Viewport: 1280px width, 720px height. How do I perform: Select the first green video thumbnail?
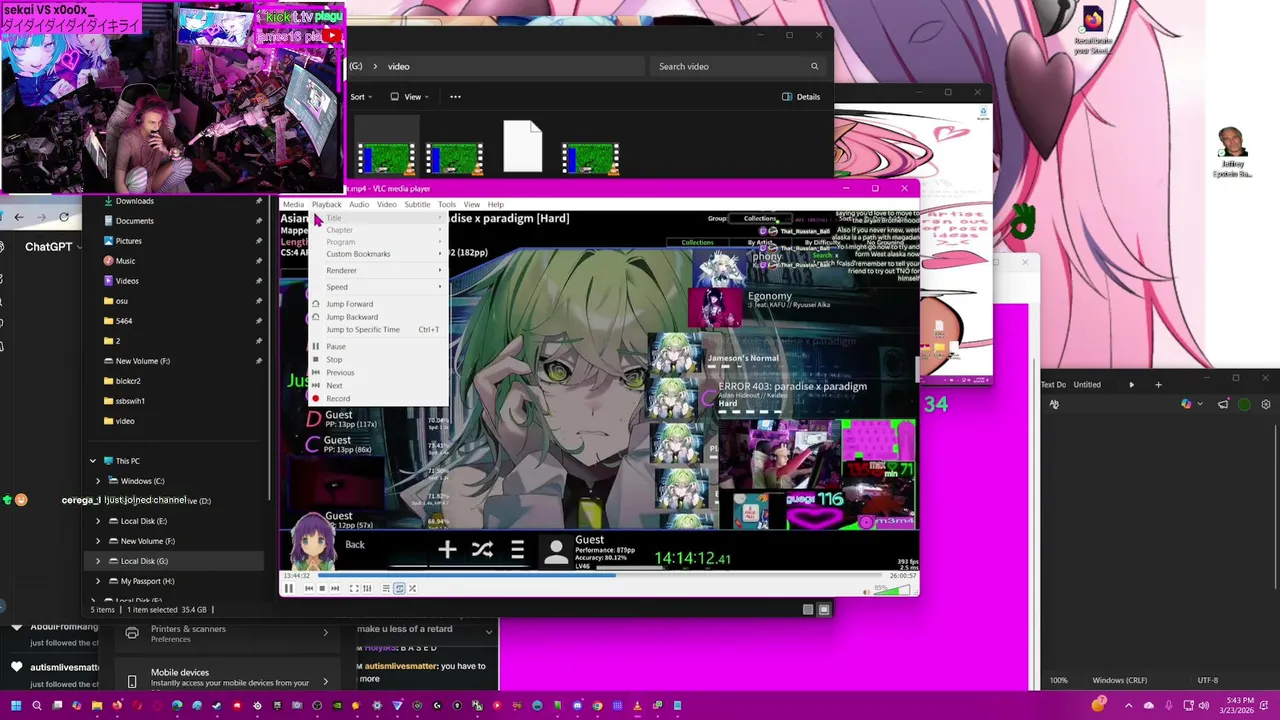click(386, 159)
